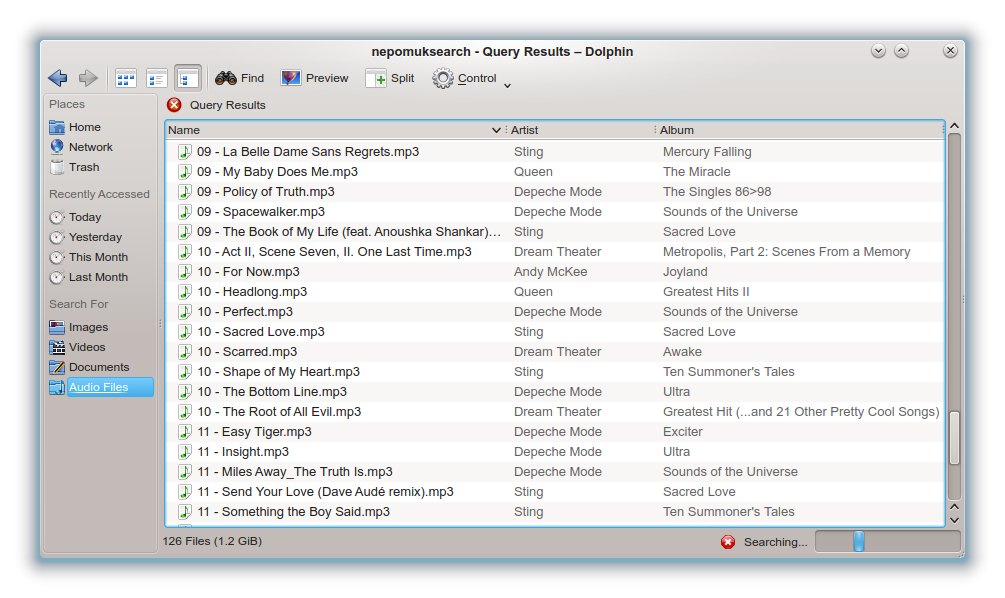This screenshot has height=598, width=1005.
Task: Sort by the Name column header
Action: click(x=334, y=130)
